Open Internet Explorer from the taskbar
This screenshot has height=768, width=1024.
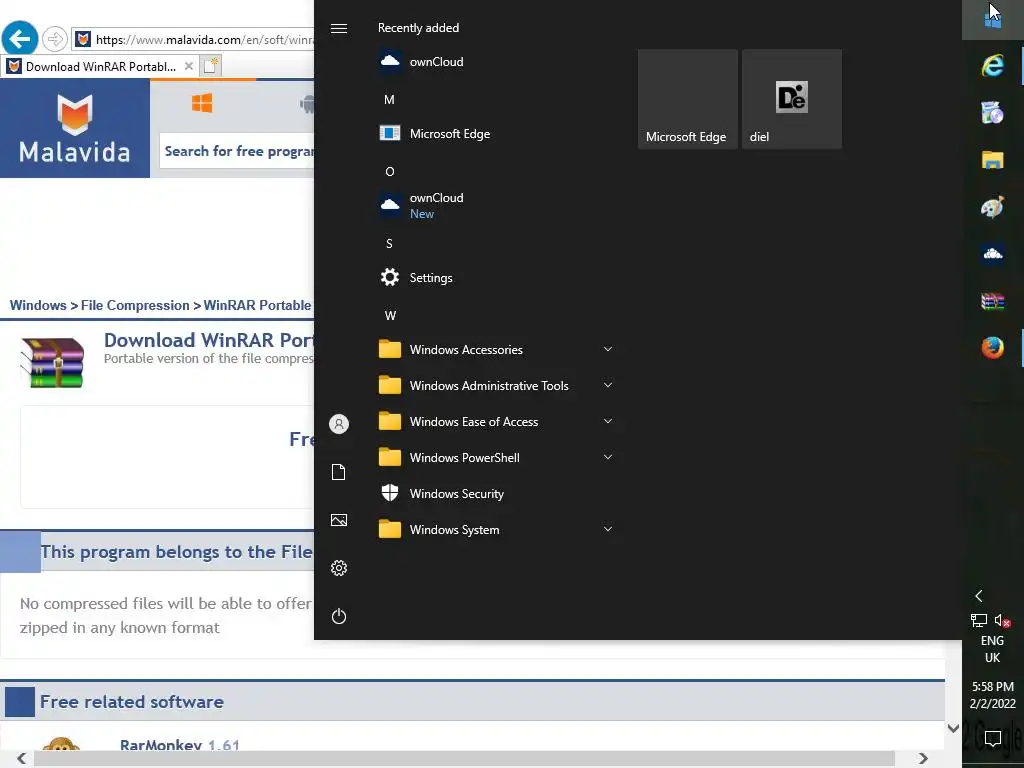[993, 65]
